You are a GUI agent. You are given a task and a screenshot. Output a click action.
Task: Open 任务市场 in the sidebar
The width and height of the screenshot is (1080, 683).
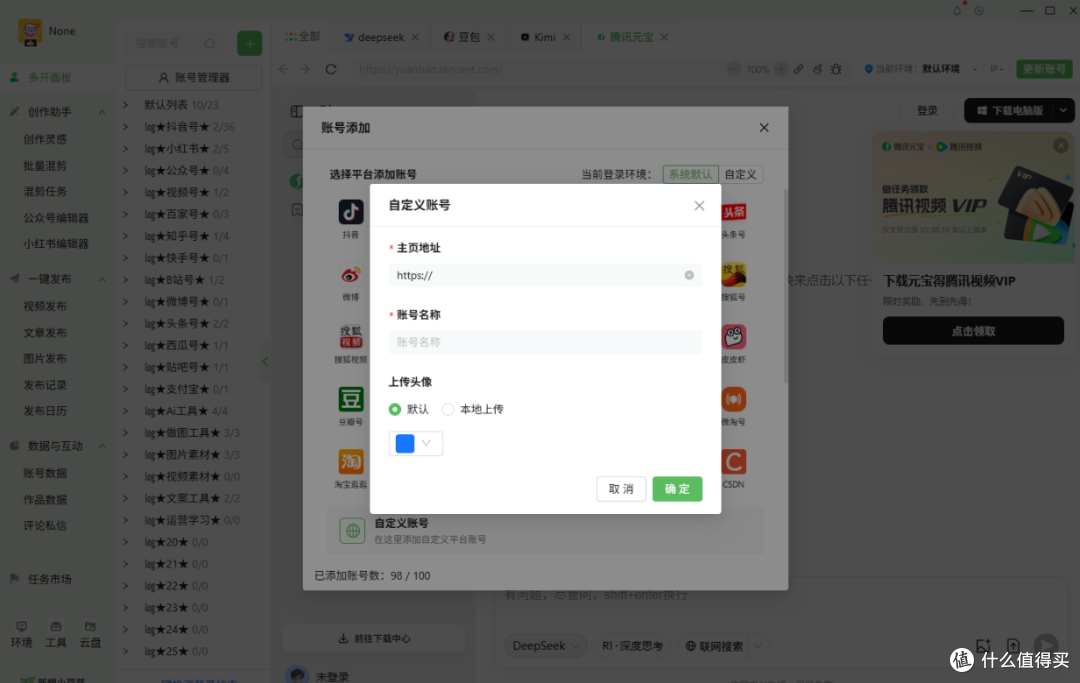tap(50, 579)
